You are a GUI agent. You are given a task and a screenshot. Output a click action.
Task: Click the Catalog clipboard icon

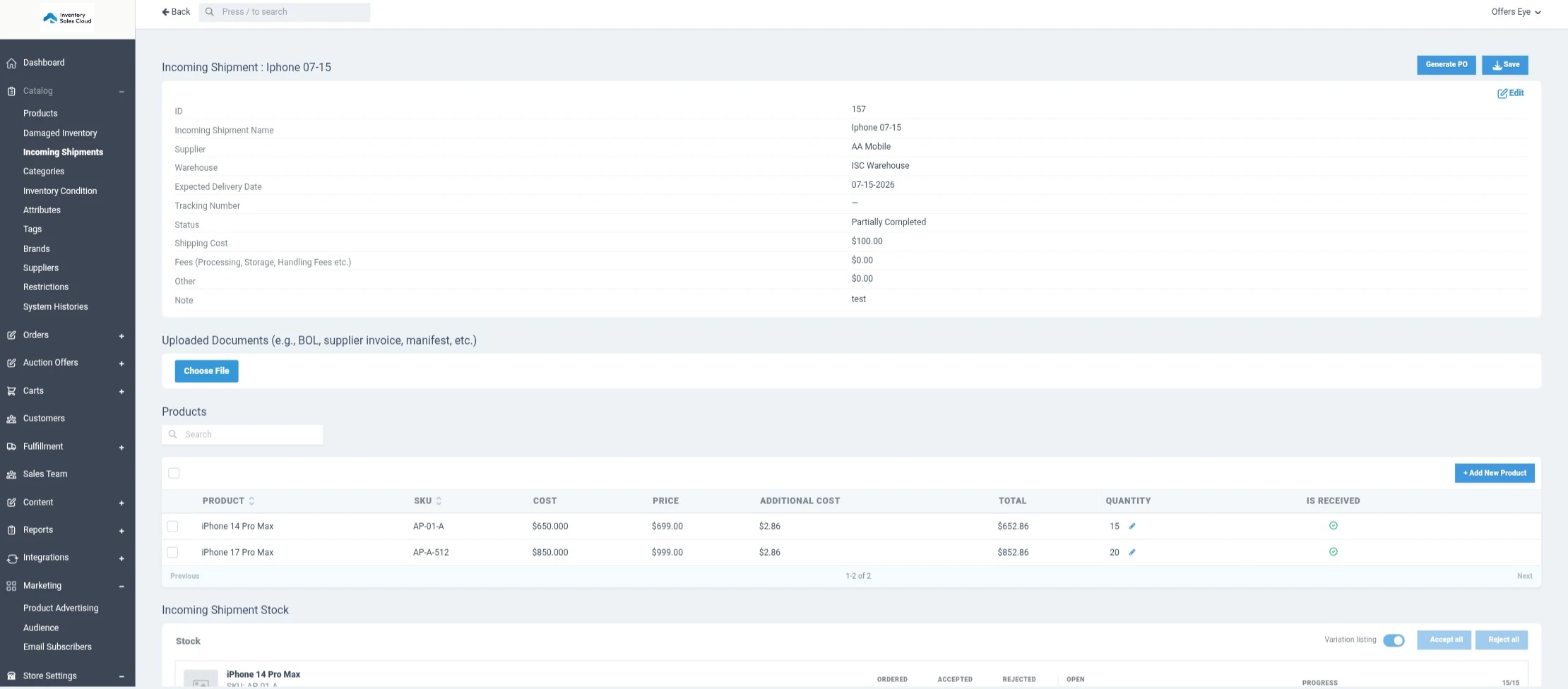tap(11, 91)
